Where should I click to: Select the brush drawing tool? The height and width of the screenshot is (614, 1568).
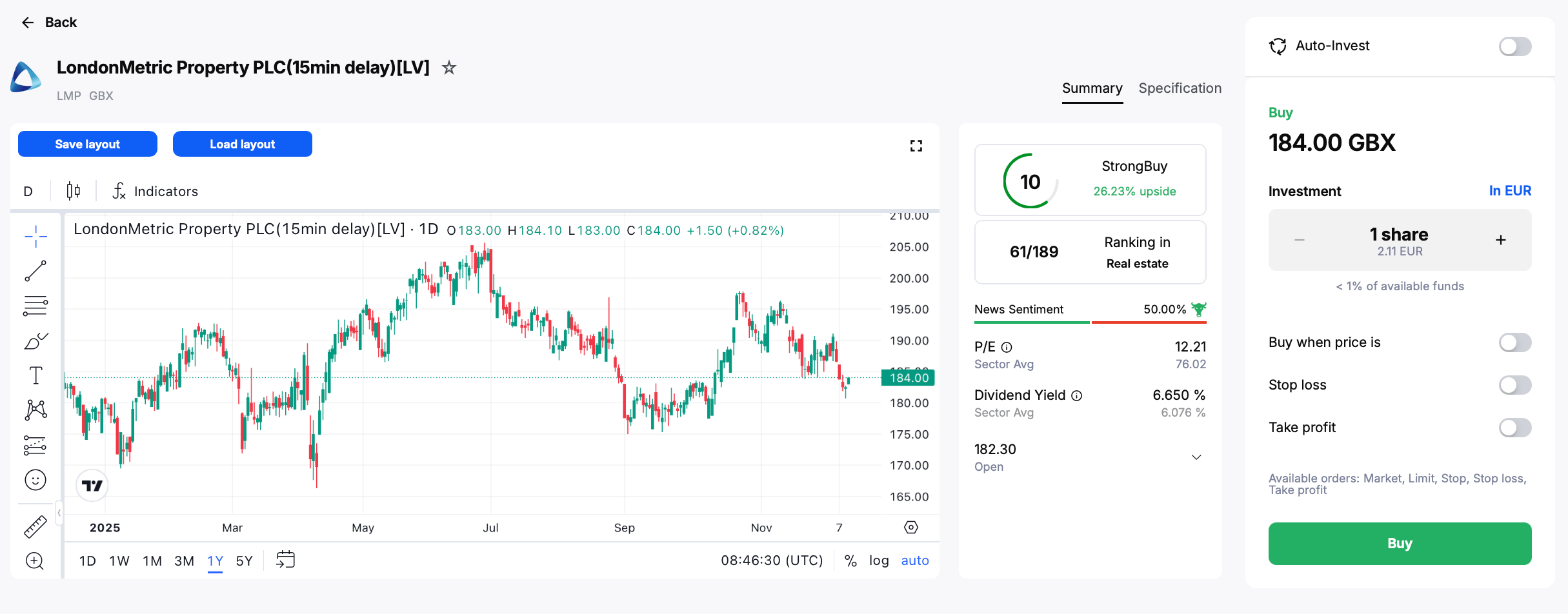tap(35, 341)
